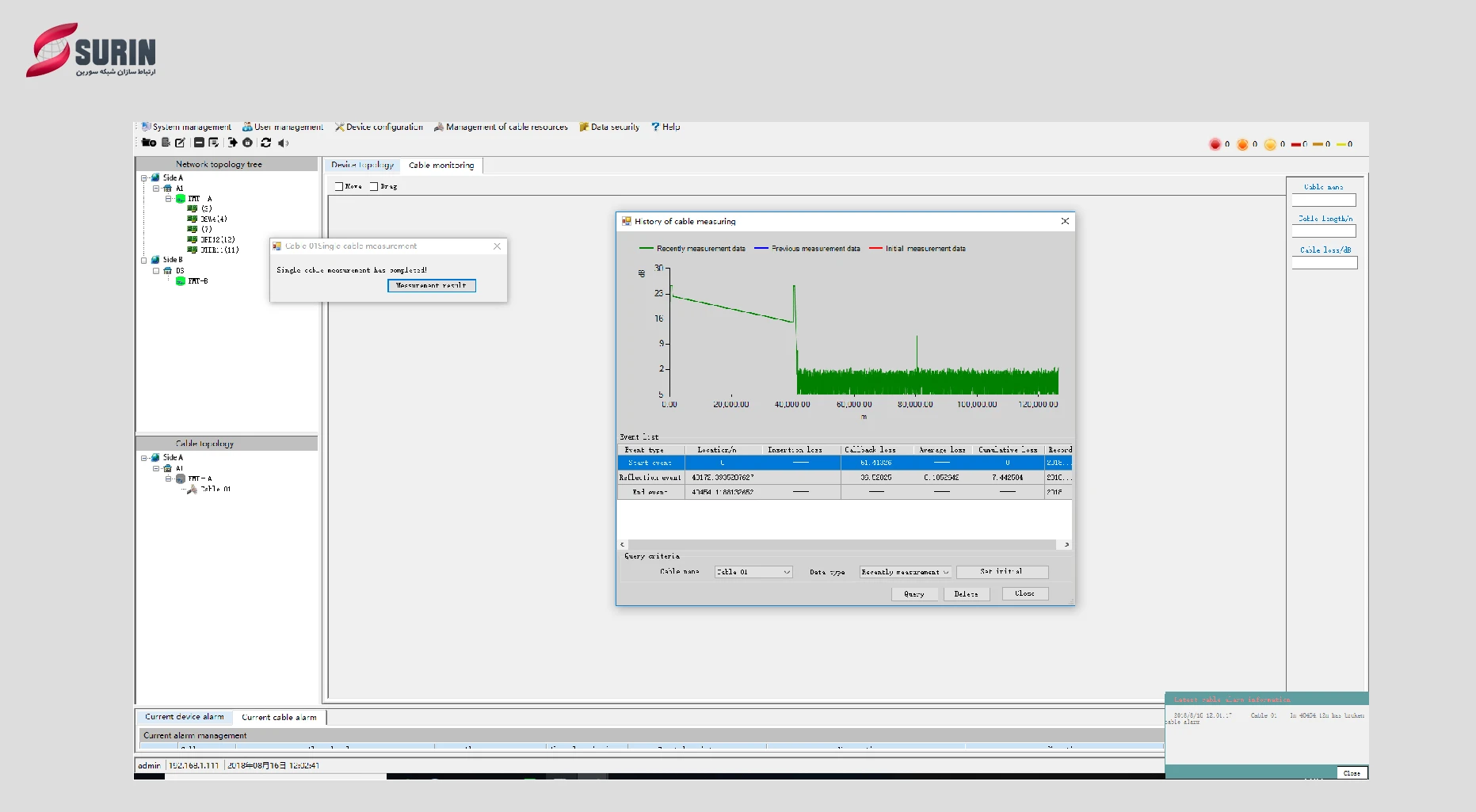Click the Cable name input field on right panel

1324,200
